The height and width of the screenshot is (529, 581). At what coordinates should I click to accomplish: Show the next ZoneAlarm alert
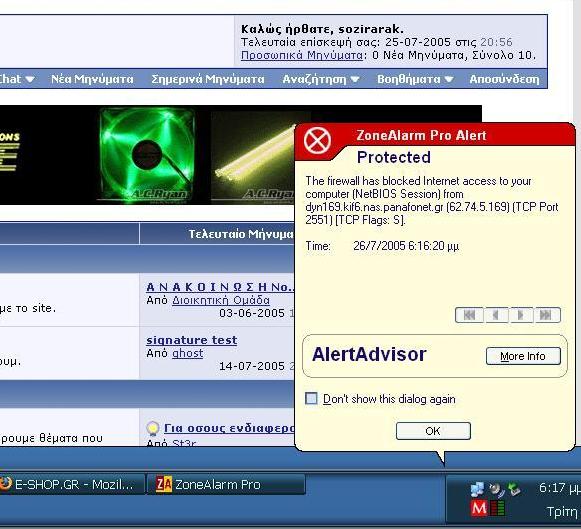521,315
